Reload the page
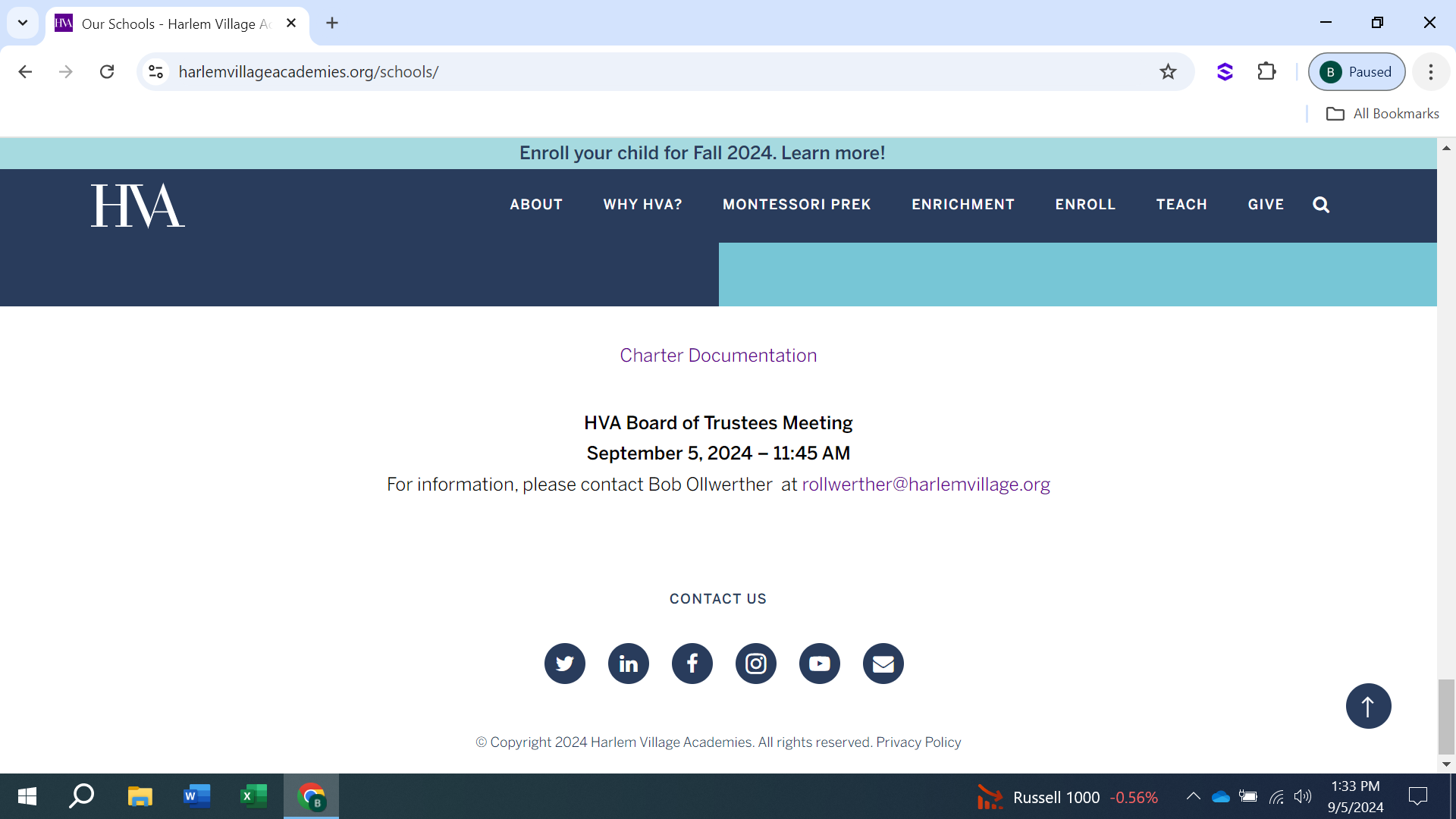Screen dimensions: 1456x819 click(107, 71)
